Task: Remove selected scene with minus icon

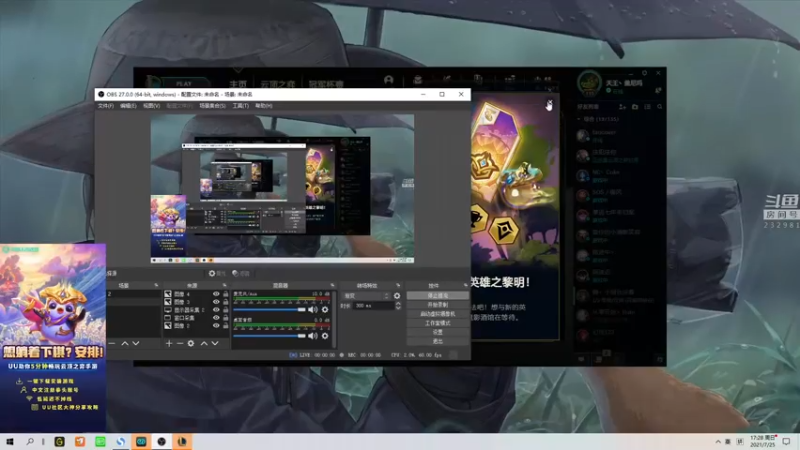Action: click(x=112, y=343)
